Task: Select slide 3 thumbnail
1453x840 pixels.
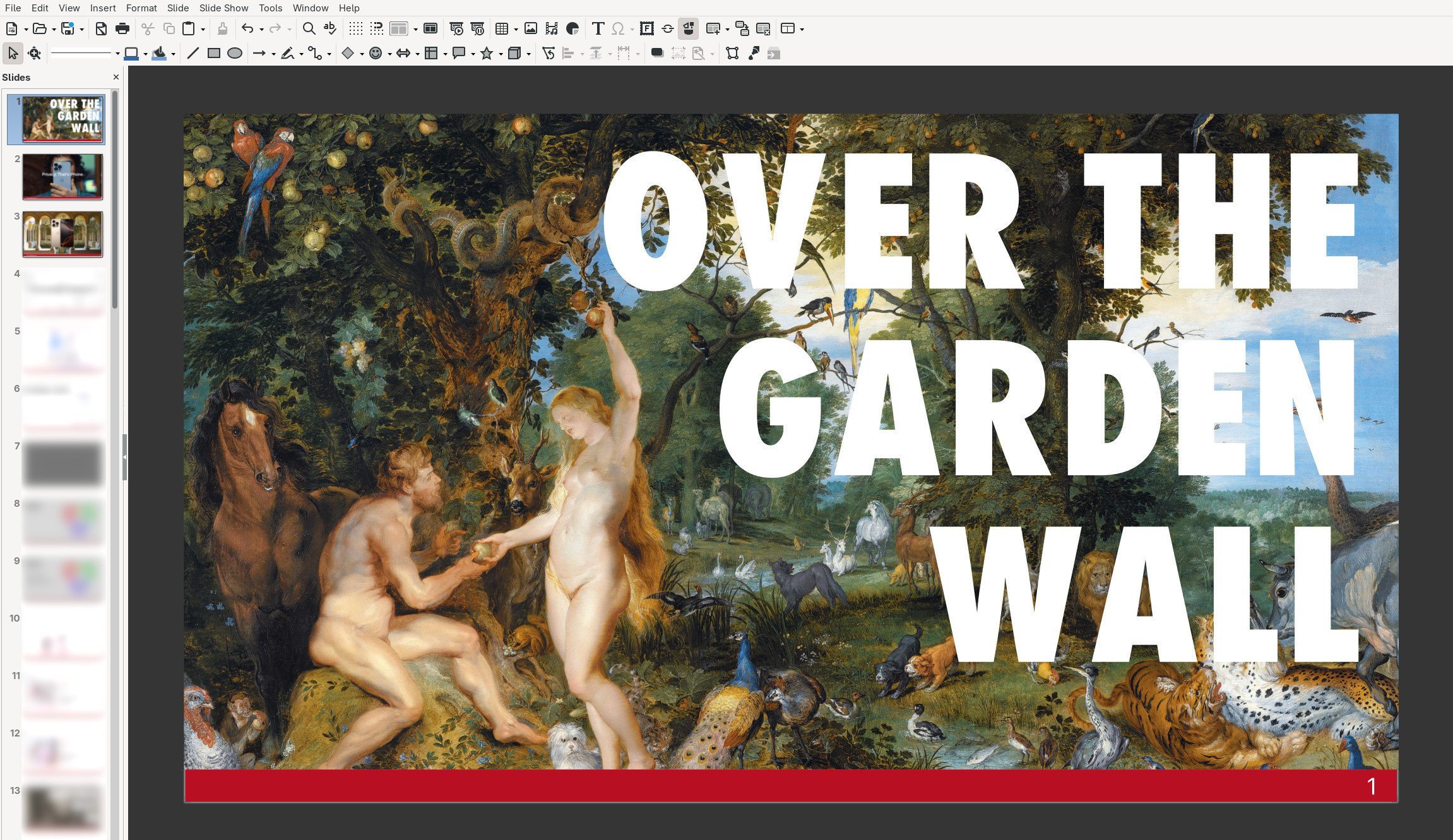Action: coord(62,234)
